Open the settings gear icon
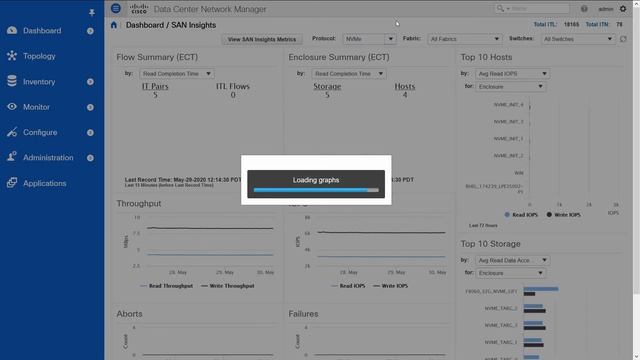Screen dimensions: 640x360 [623, 9]
